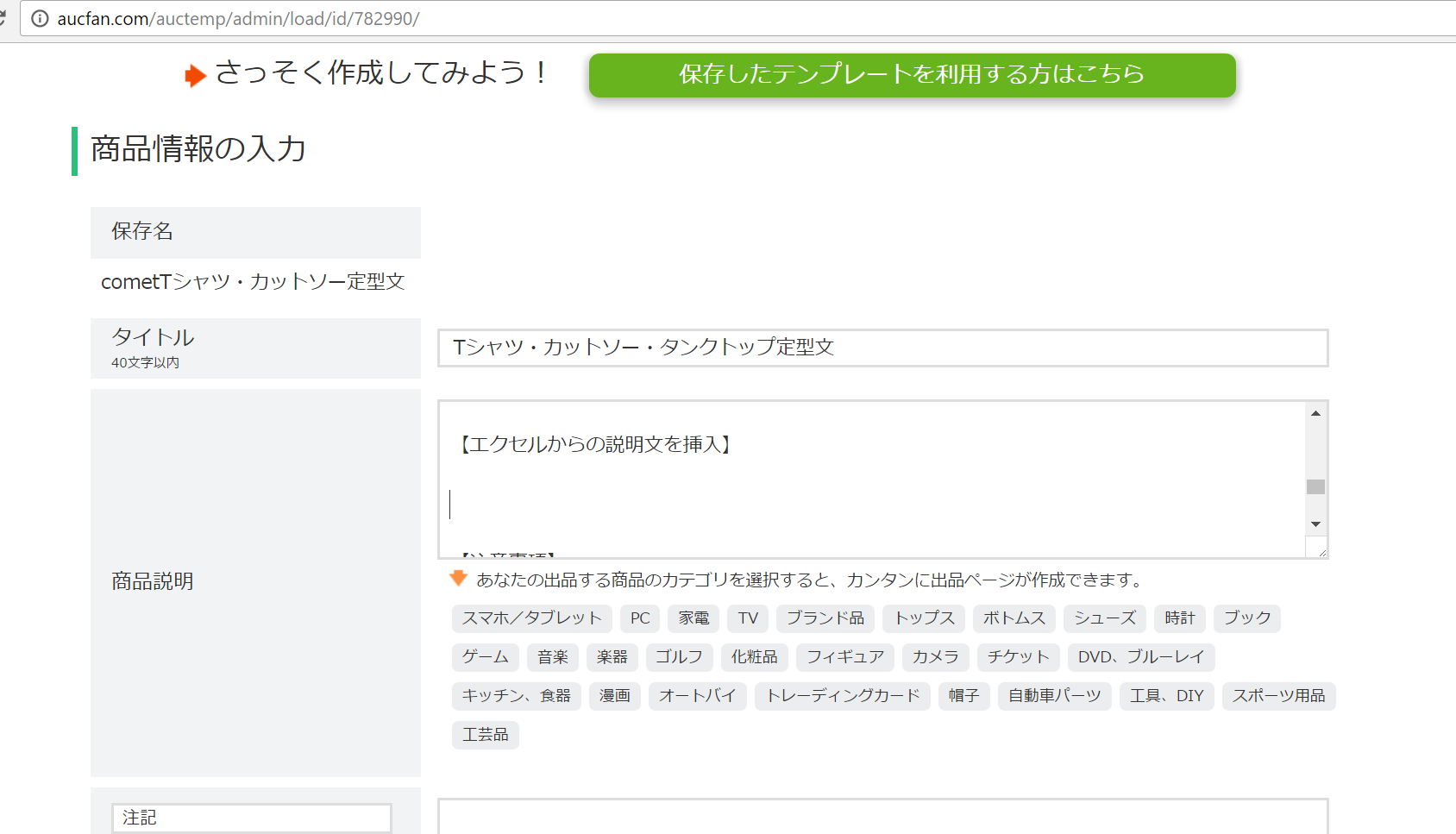1456x834 pixels.
Task: Select the TV category tag
Action: (748, 618)
